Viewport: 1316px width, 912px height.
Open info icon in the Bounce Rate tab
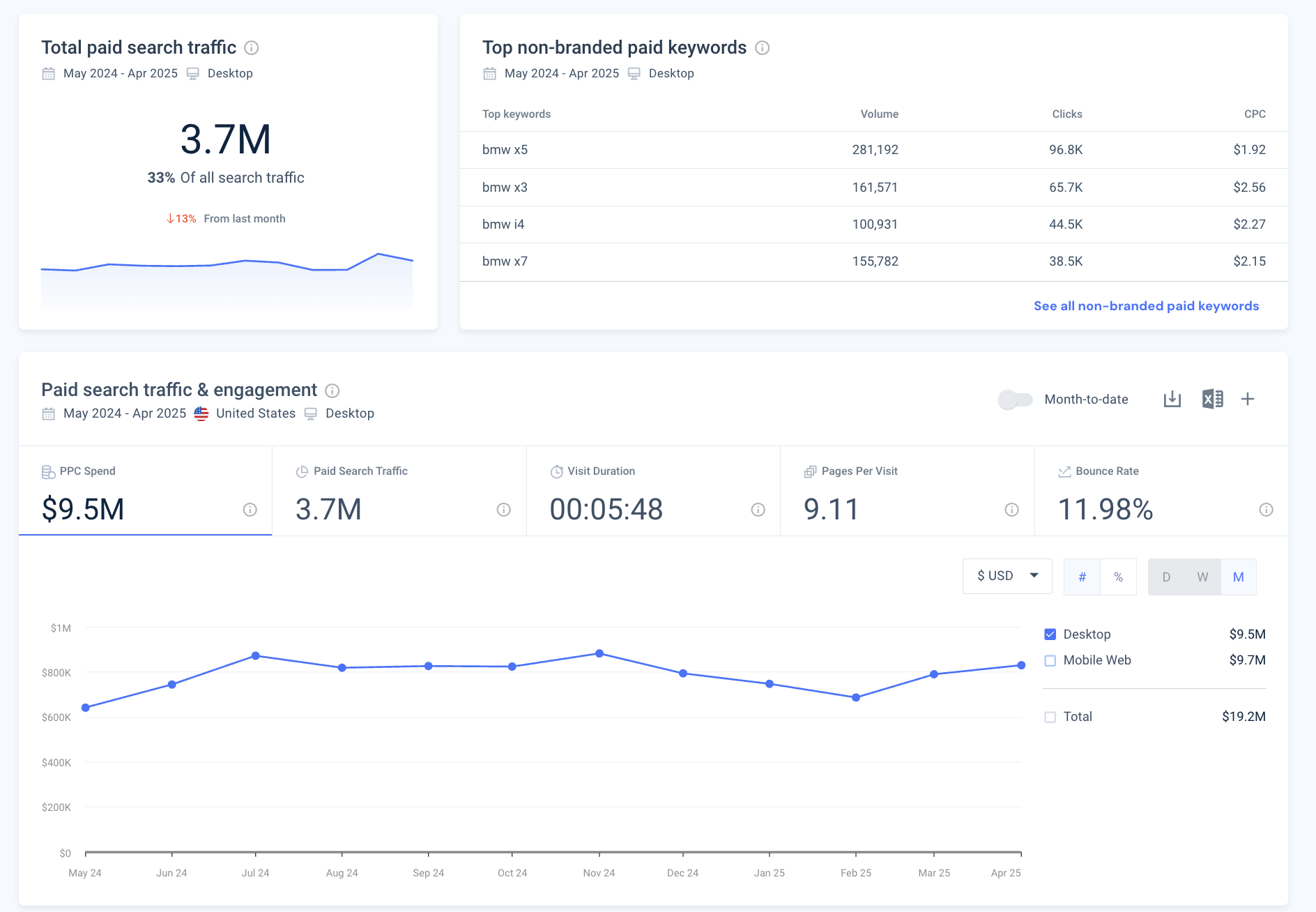point(1266,510)
